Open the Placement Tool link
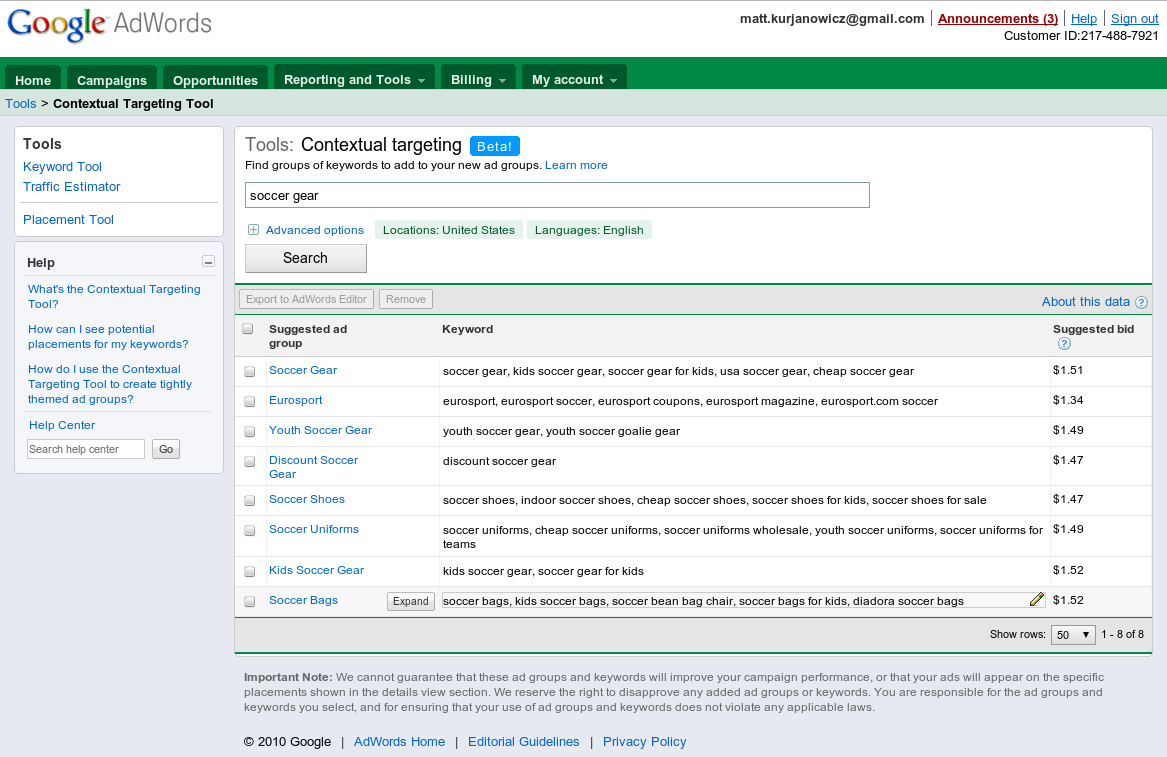The width and height of the screenshot is (1167, 757). click(68, 220)
